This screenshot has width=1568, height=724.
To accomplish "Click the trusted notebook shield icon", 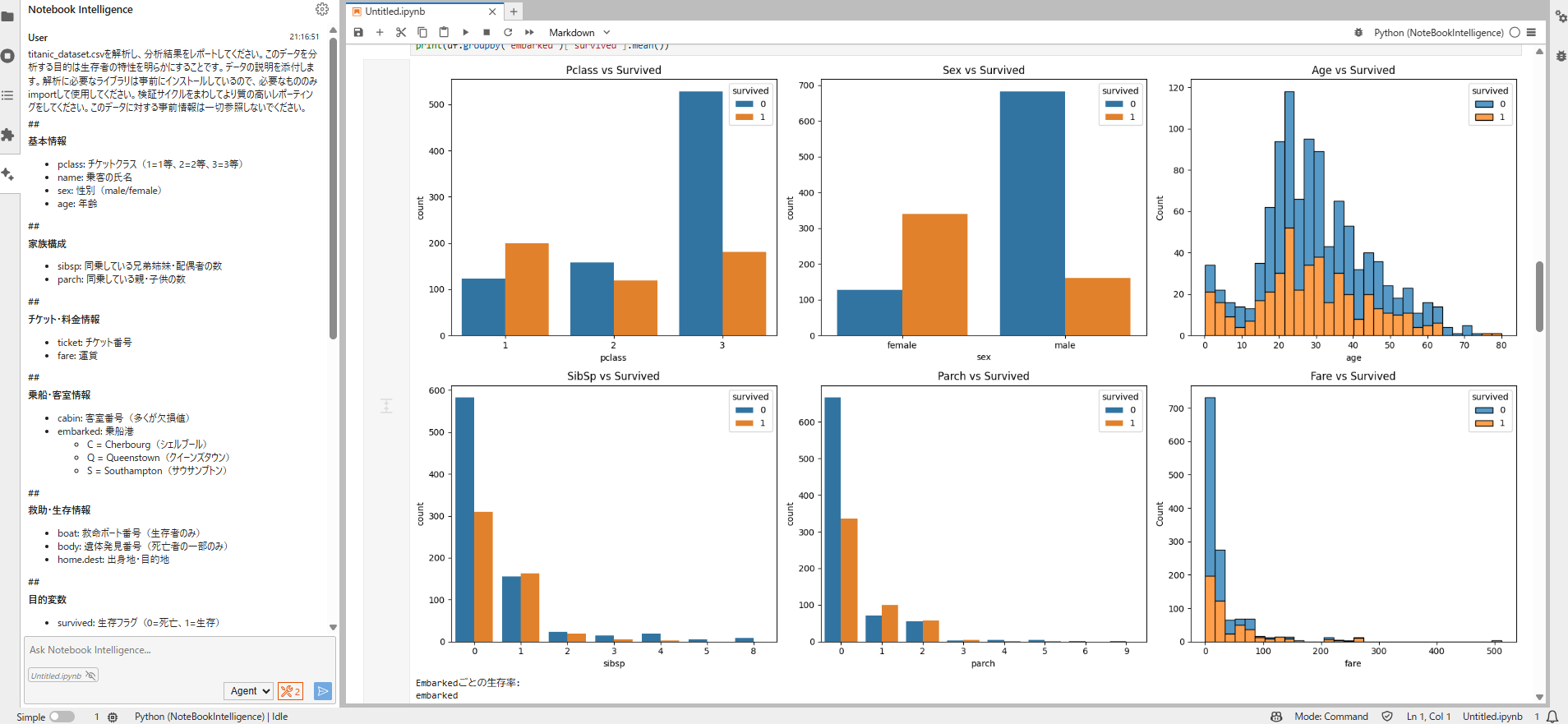I will (x=1387, y=717).
